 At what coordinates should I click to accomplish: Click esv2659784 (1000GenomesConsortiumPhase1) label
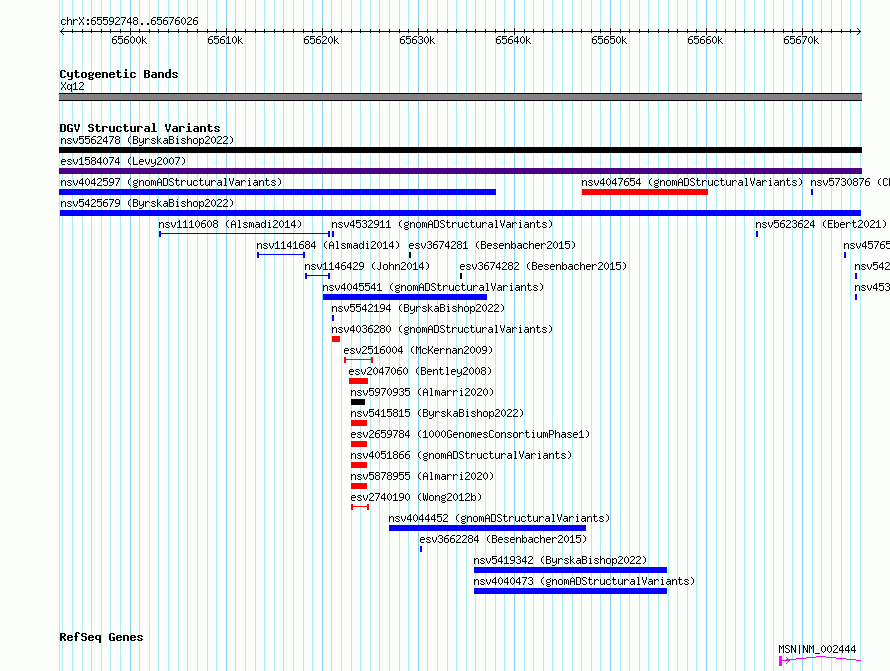(x=471, y=434)
